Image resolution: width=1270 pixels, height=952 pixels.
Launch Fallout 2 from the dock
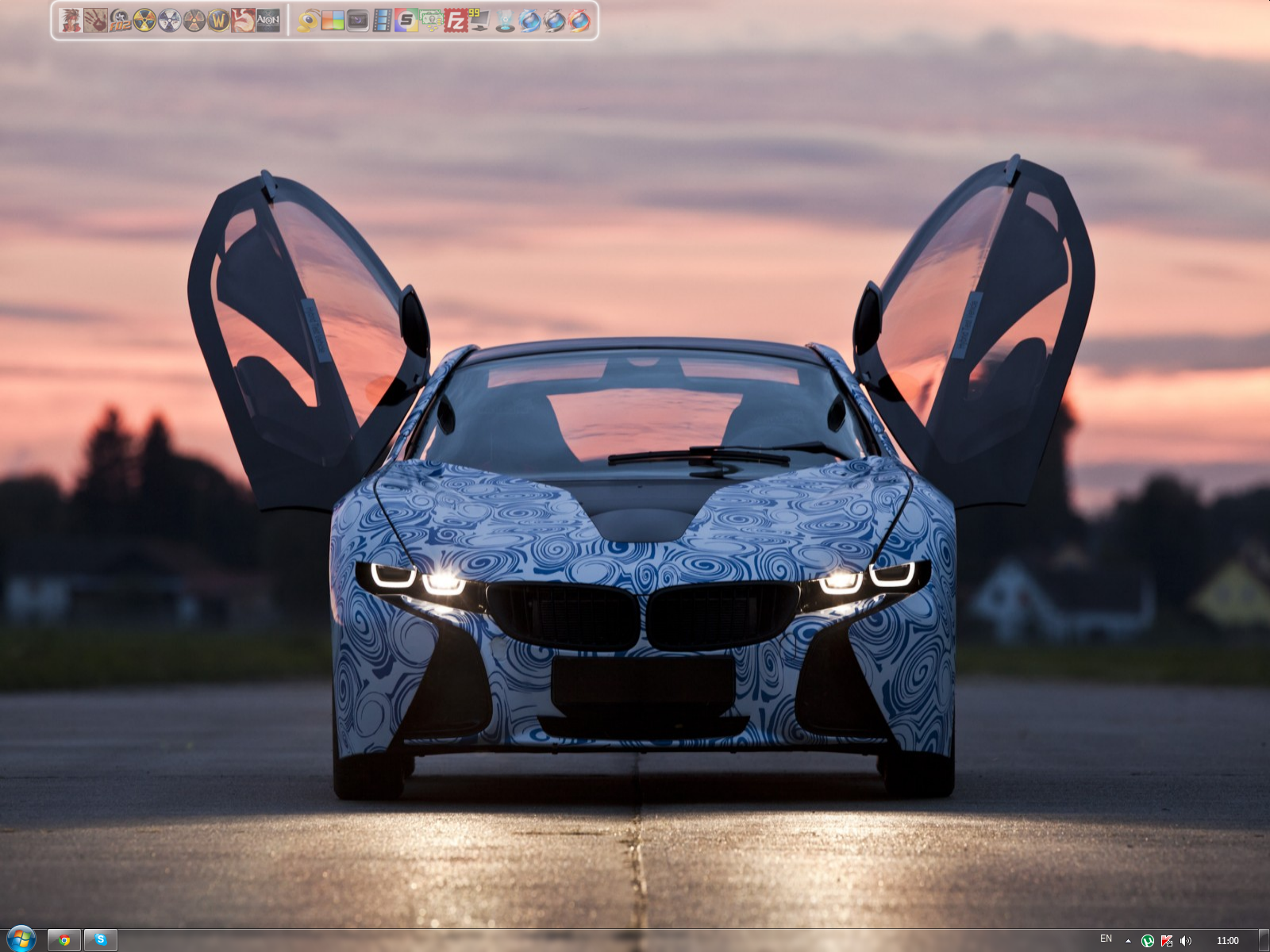(x=119, y=21)
